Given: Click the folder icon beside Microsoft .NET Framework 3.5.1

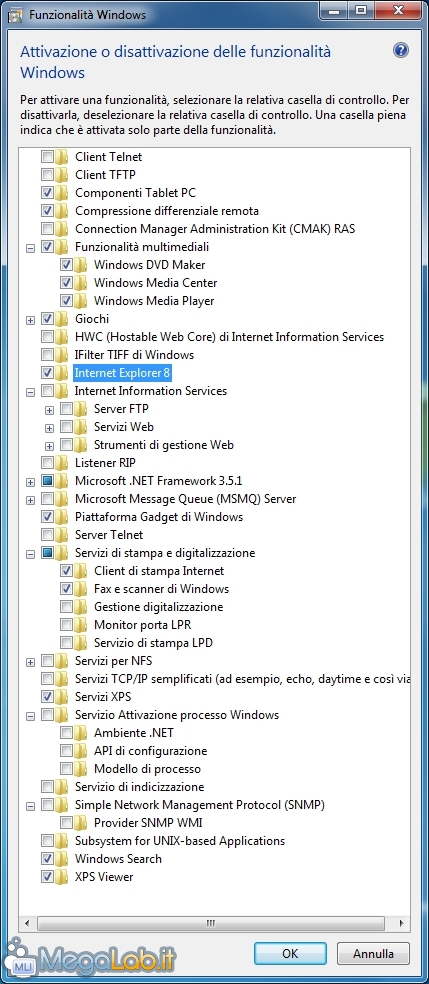Looking at the screenshot, I should tap(61, 481).
